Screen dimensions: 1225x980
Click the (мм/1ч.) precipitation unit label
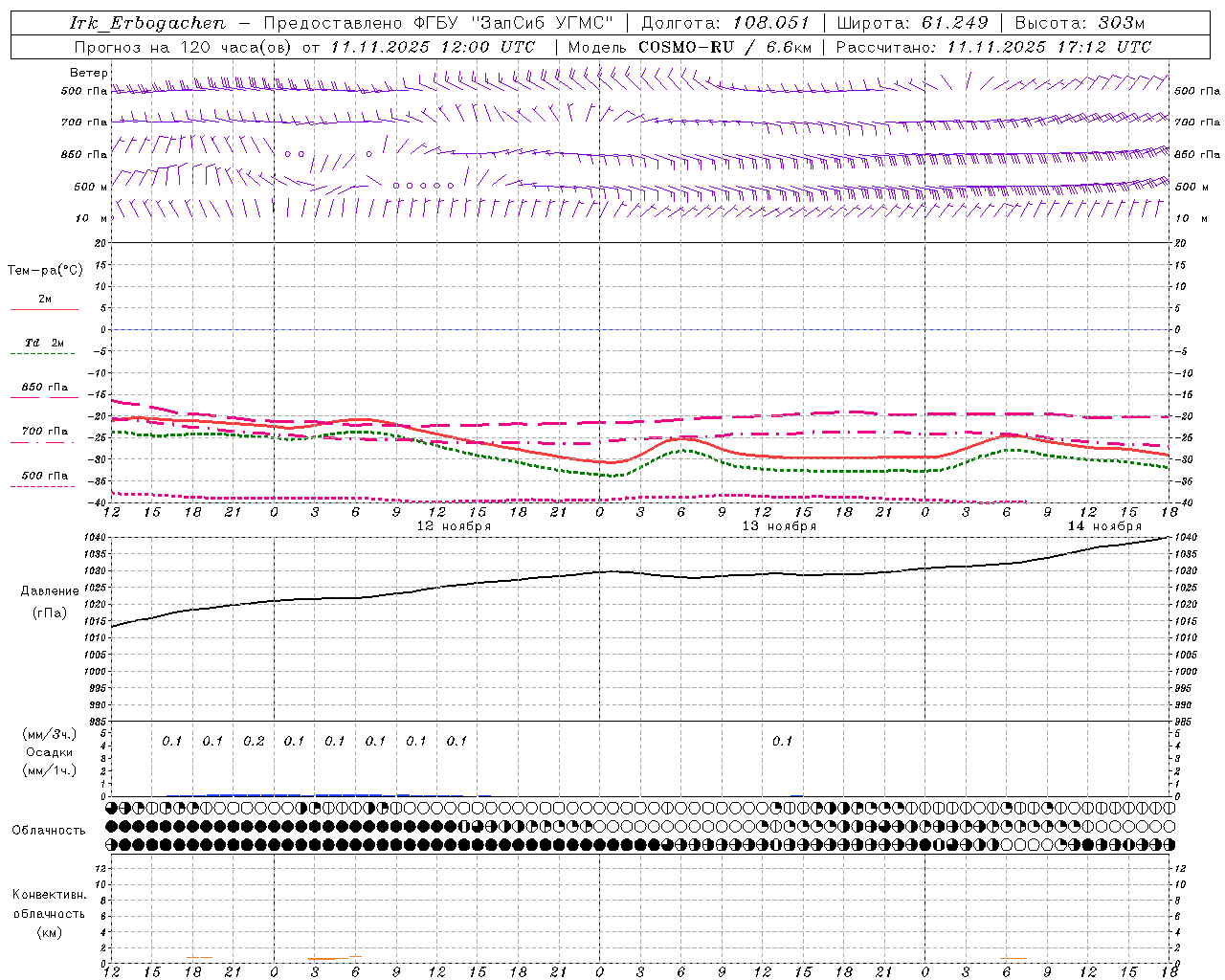[50, 770]
